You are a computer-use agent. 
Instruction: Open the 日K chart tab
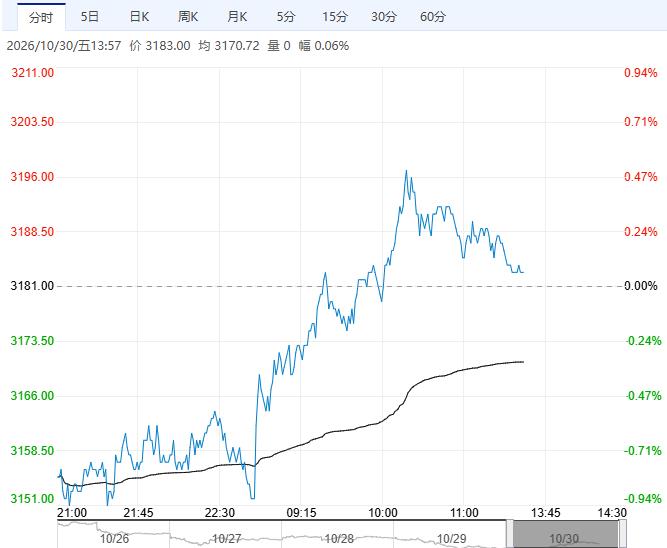point(139,17)
